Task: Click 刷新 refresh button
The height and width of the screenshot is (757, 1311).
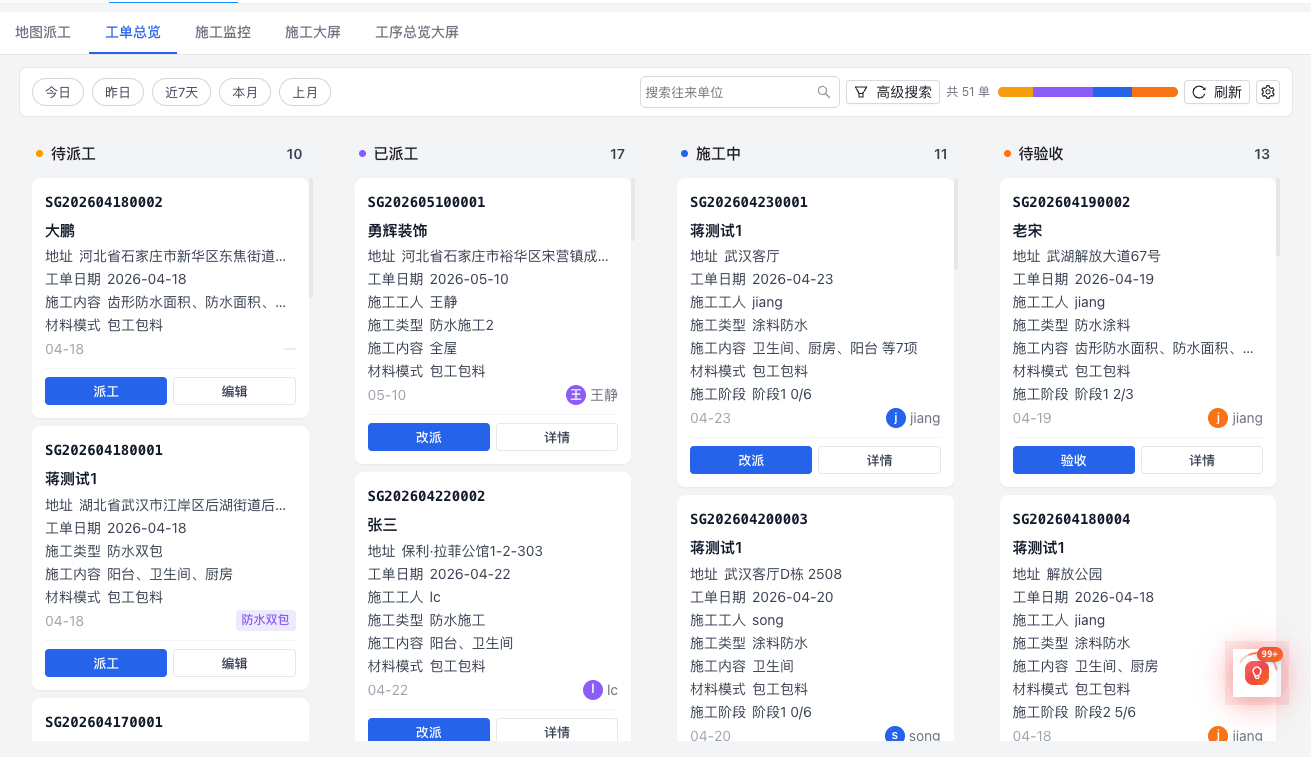Action: coord(1217,92)
